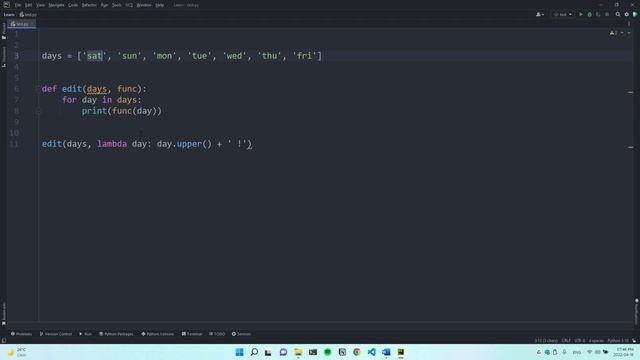640x360 pixels.
Task: Click the cursor position status entry
Action: click(x=546, y=340)
